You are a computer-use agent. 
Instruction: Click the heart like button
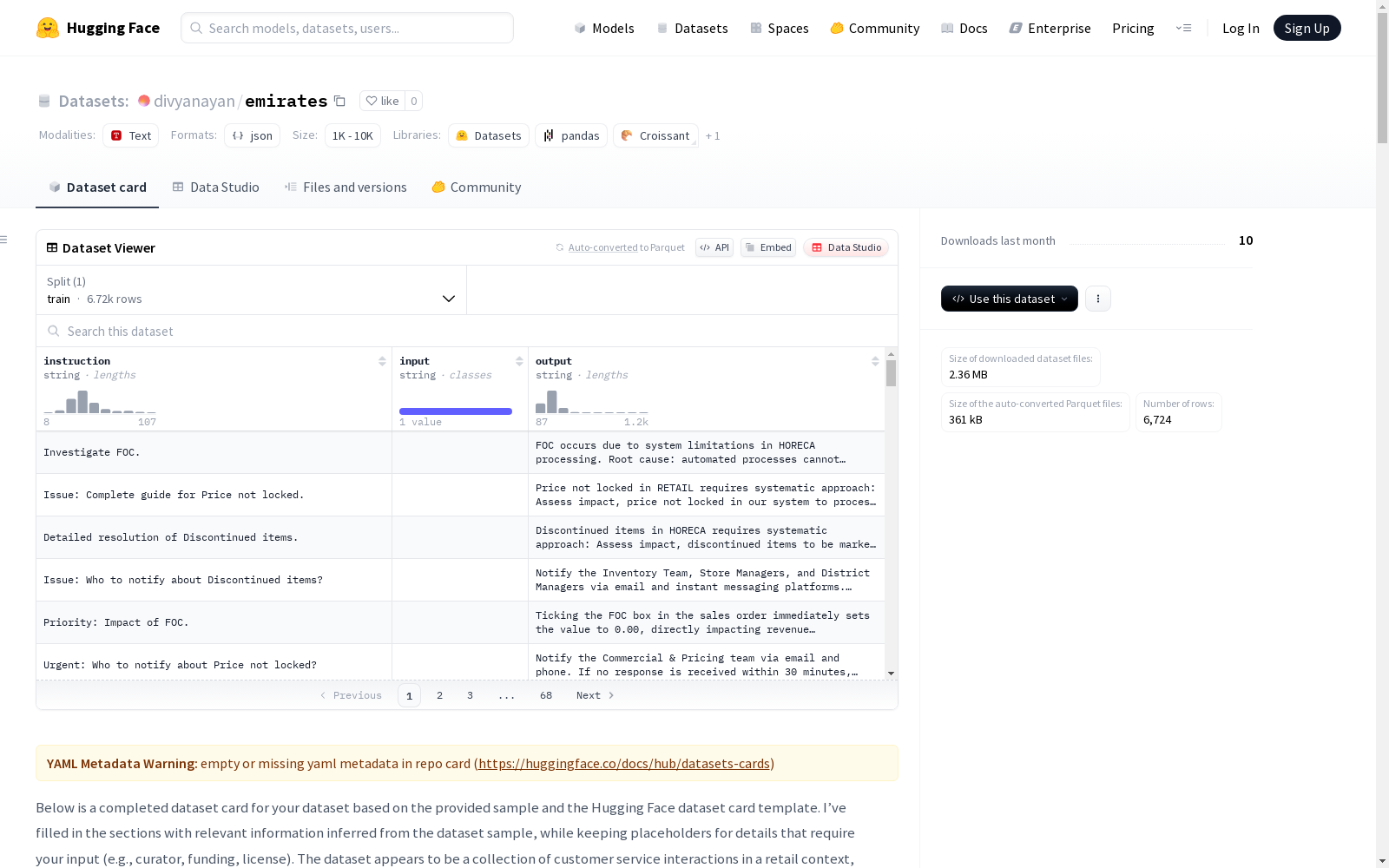click(382, 101)
